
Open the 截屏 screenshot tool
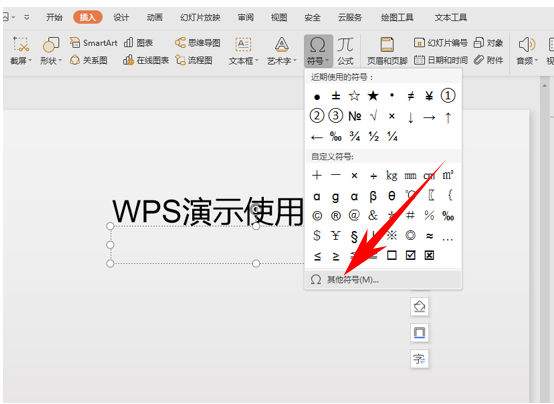(x=21, y=51)
